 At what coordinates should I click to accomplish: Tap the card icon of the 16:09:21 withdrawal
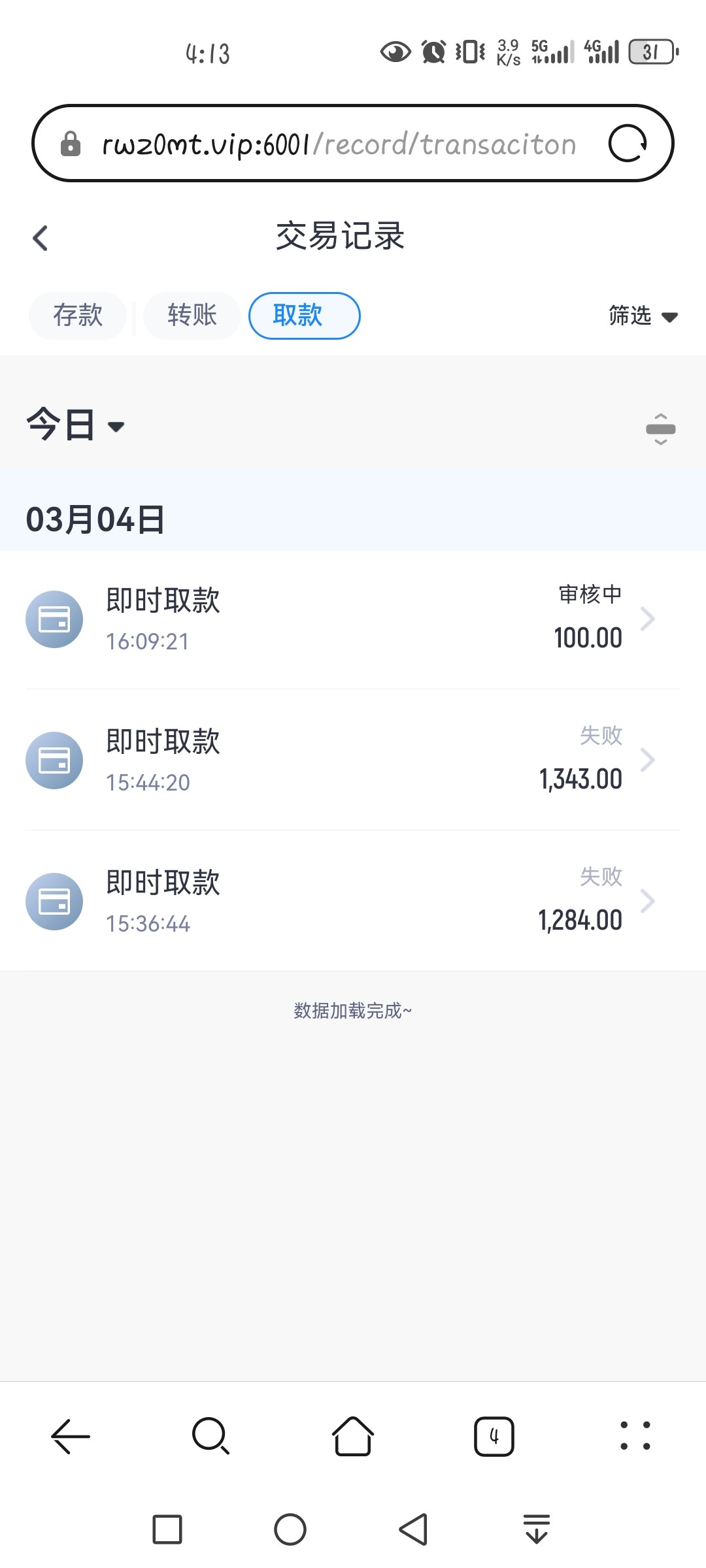pos(54,619)
